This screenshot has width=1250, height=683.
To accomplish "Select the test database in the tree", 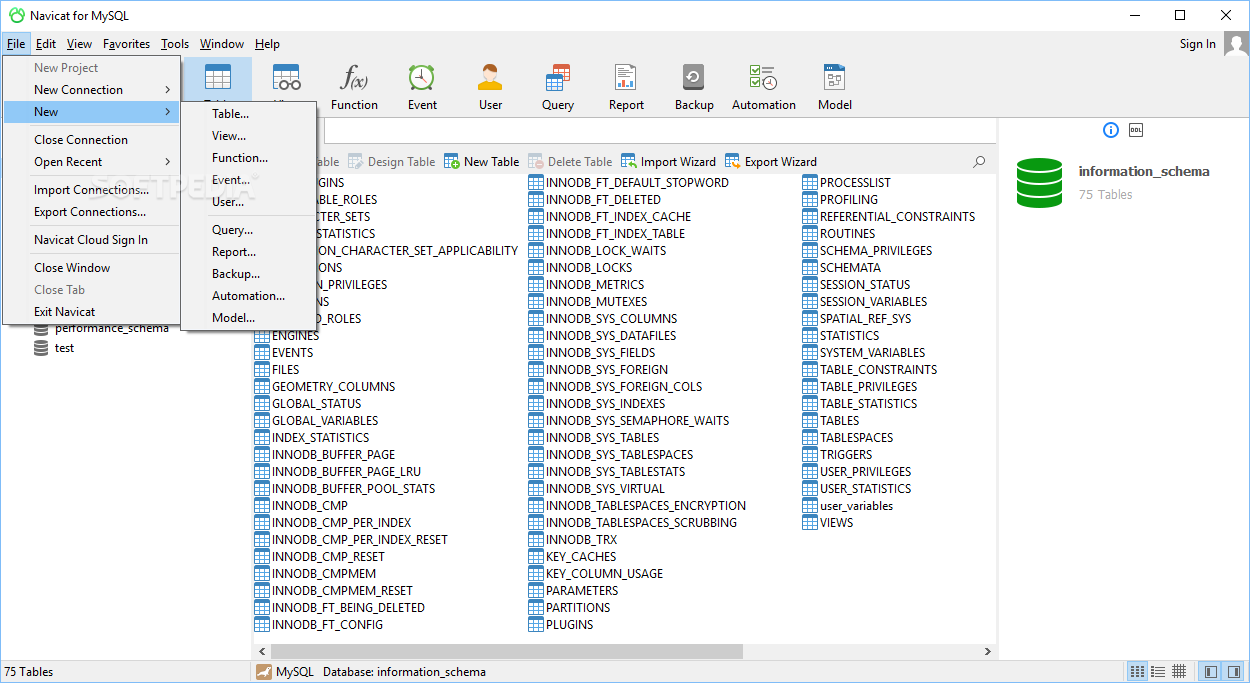I will click(x=64, y=348).
